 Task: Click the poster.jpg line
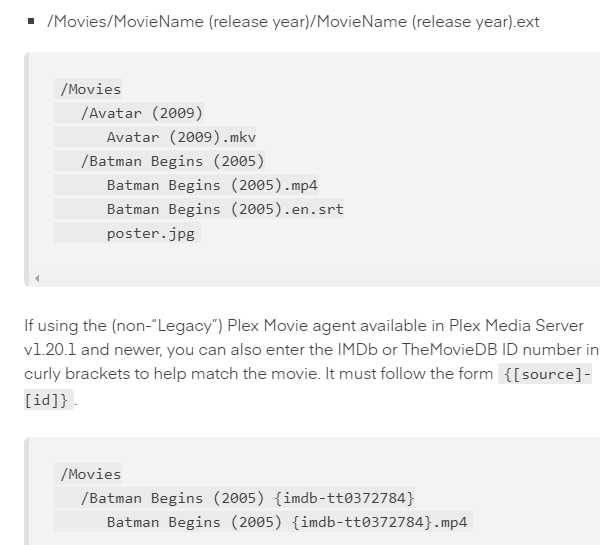click(152, 233)
